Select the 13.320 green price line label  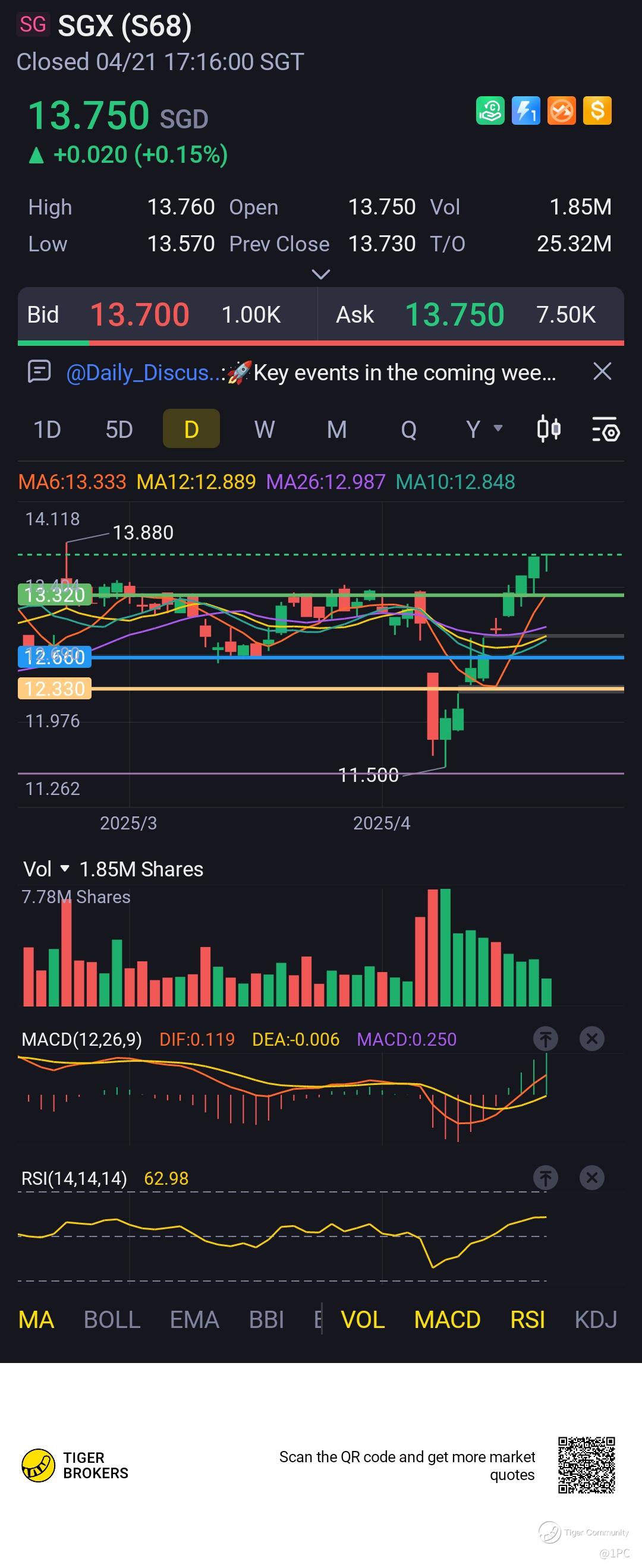[55, 595]
